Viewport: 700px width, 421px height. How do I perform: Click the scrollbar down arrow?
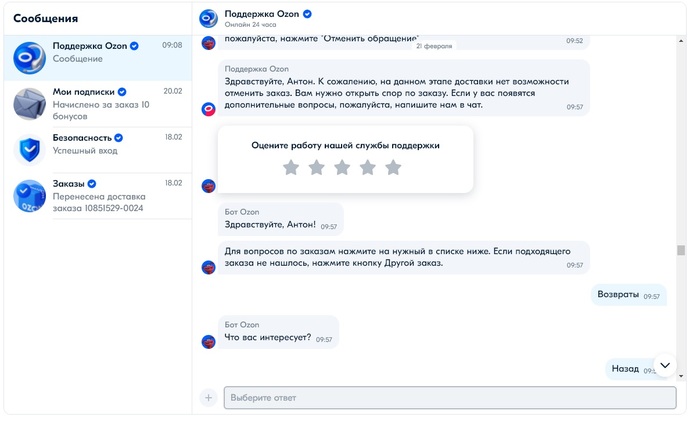[681, 376]
